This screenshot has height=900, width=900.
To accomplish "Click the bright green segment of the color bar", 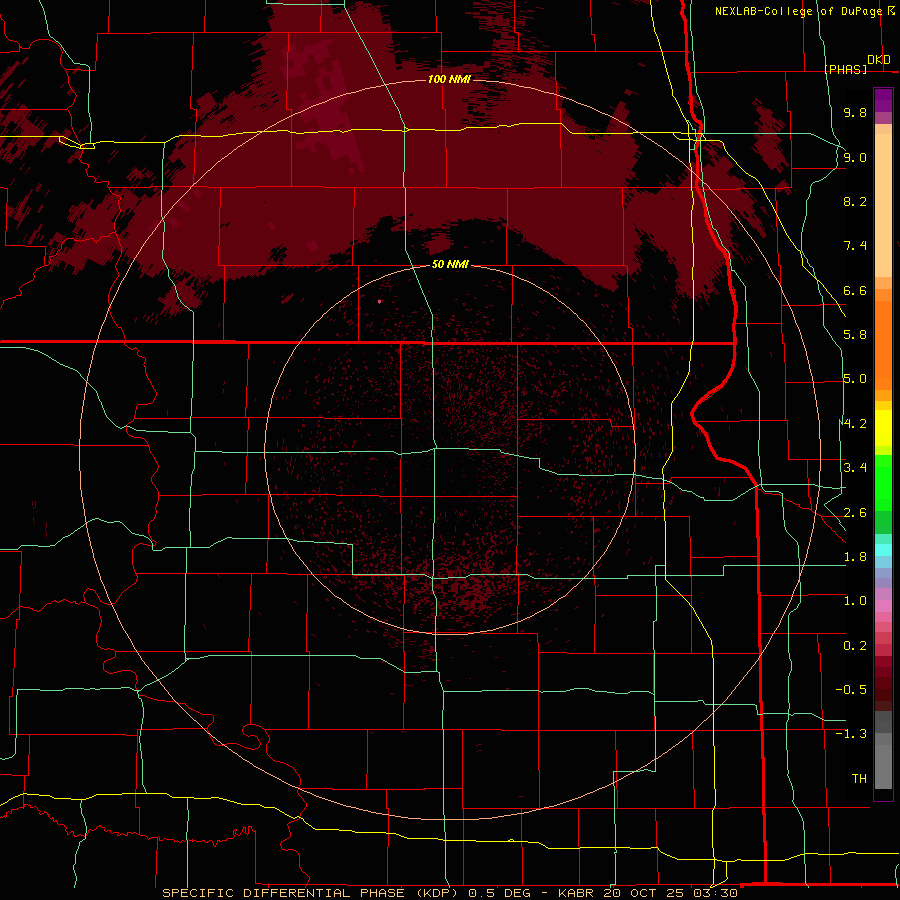I will 883,482.
